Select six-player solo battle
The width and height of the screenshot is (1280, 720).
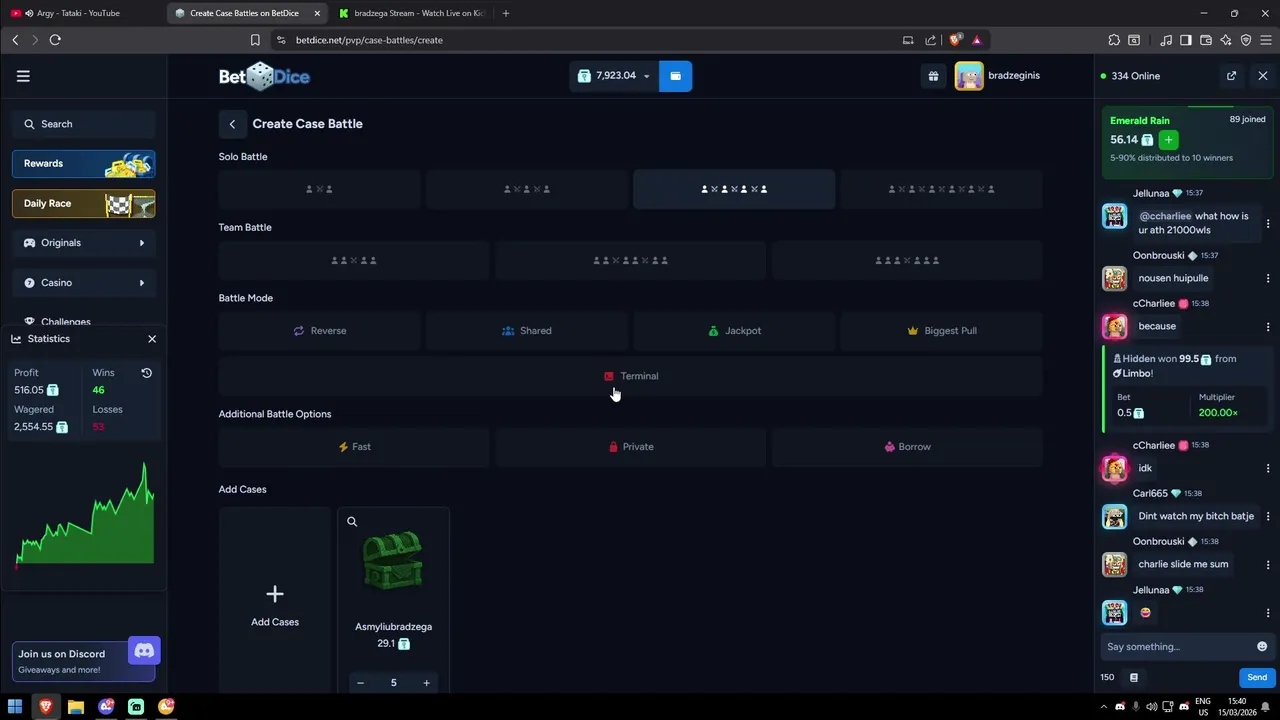tap(941, 189)
